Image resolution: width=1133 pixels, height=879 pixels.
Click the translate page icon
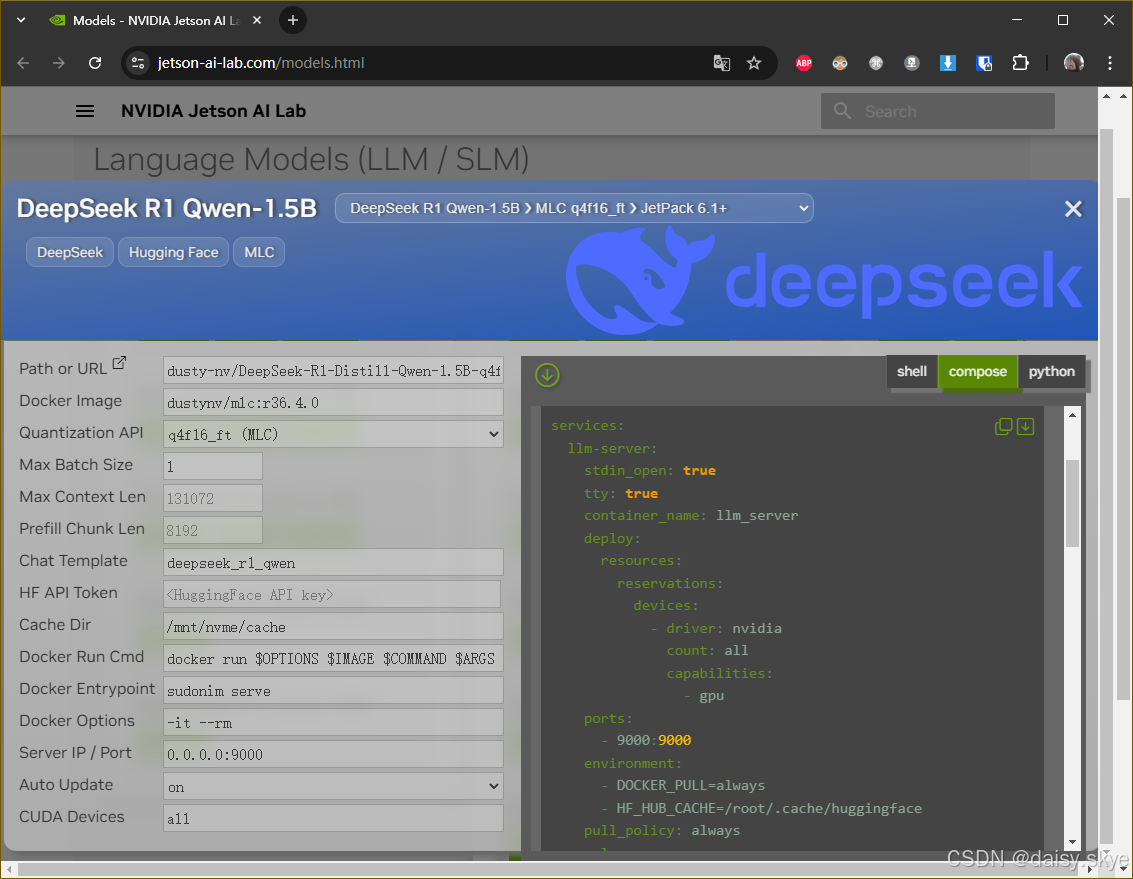click(x=721, y=63)
